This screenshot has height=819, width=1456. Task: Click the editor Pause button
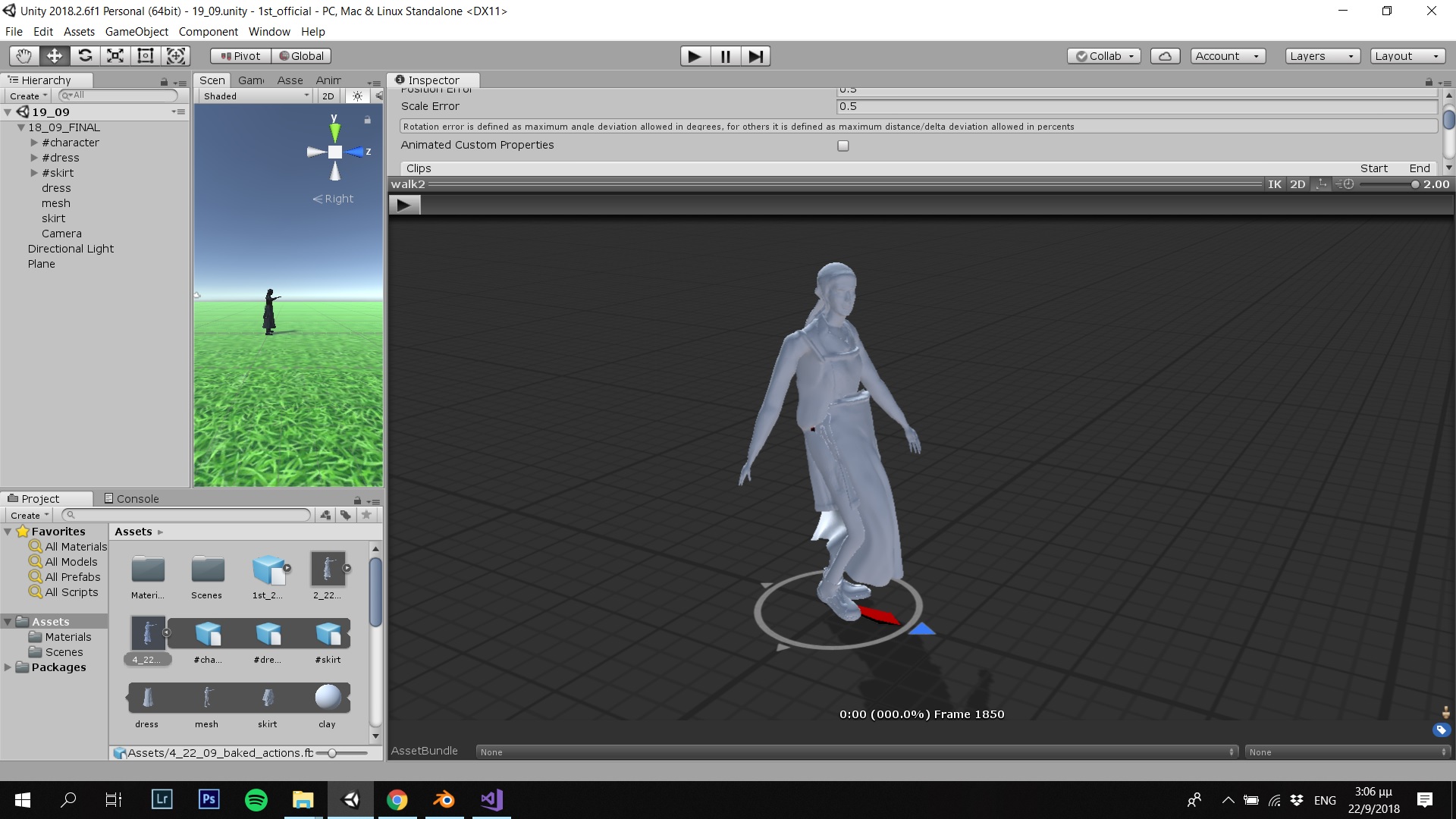[725, 56]
